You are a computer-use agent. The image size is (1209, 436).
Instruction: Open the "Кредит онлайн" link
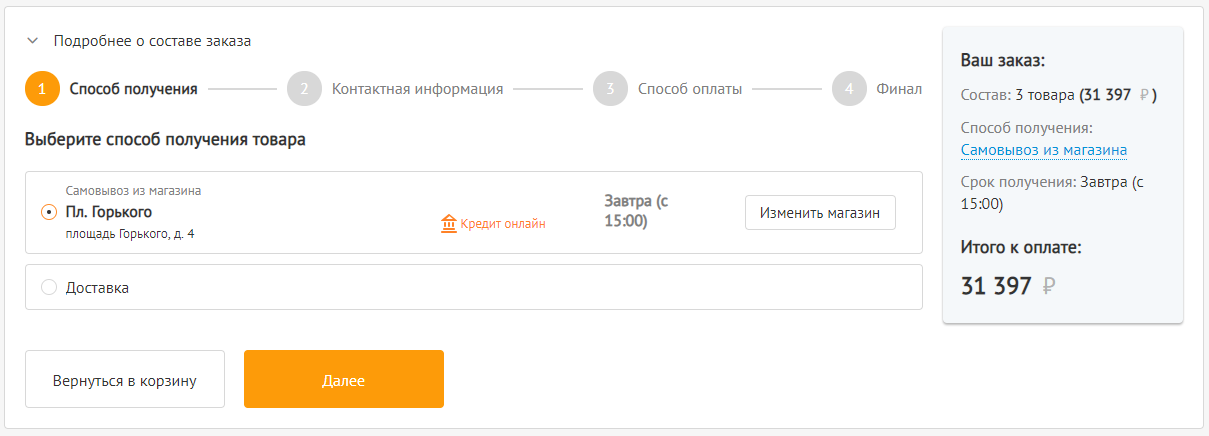[503, 224]
